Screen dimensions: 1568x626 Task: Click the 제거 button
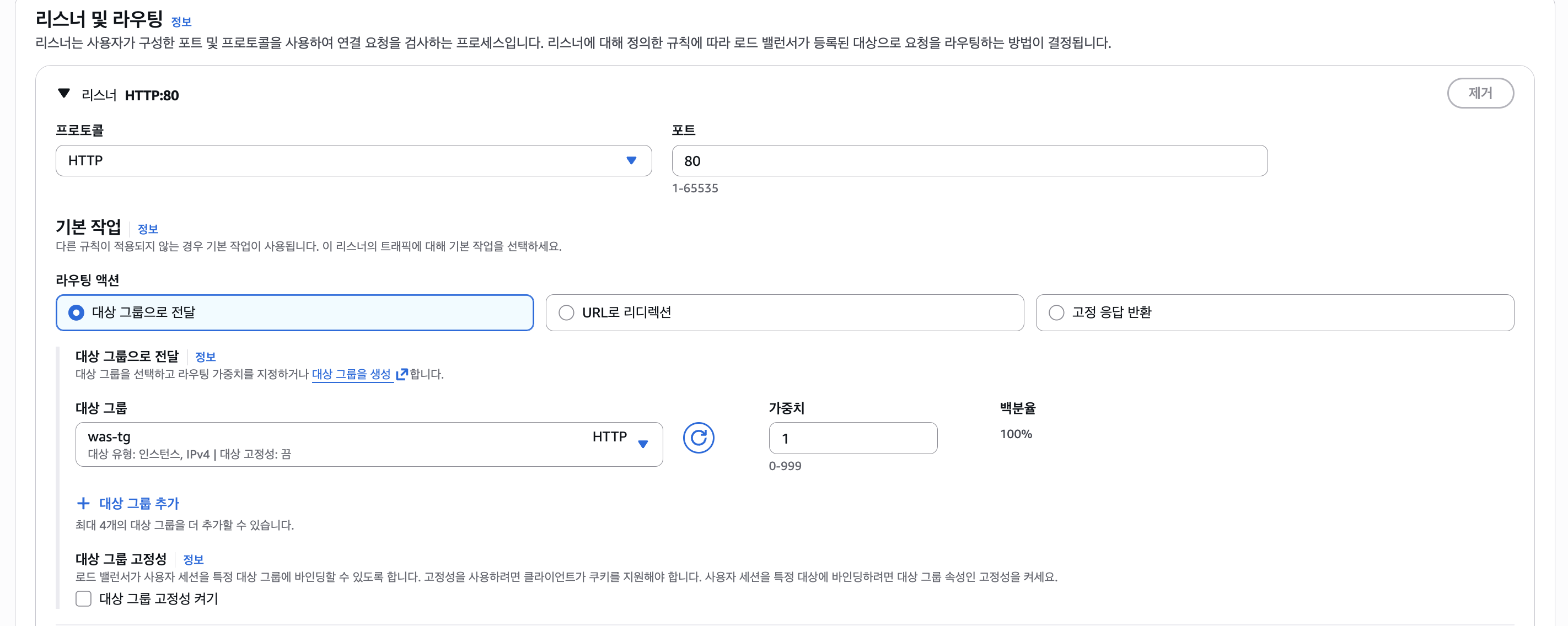click(1479, 93)
